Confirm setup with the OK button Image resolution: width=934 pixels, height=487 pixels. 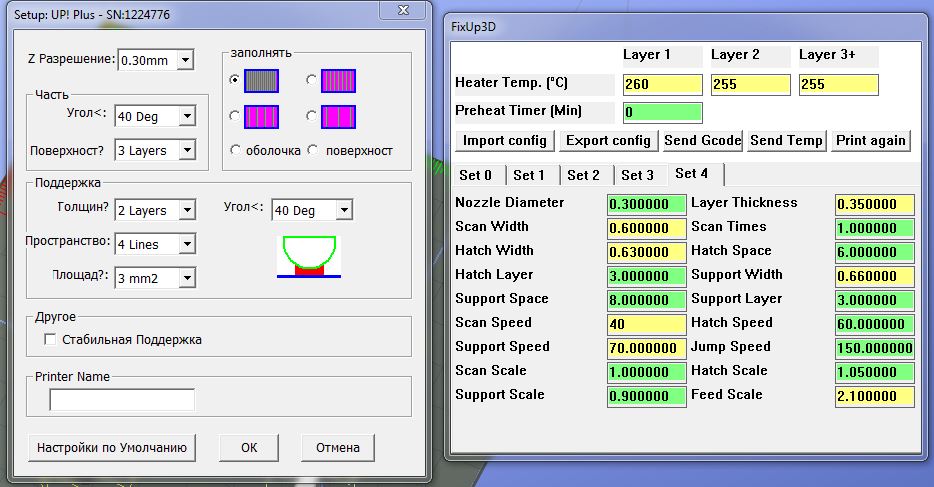click(x=249, y=447)
